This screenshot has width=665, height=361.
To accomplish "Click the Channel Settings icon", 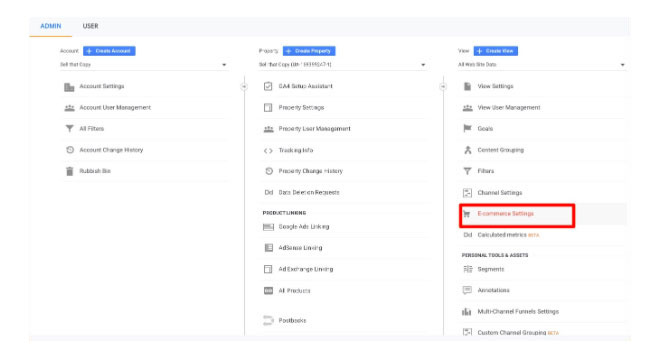I will pos(467,193).
